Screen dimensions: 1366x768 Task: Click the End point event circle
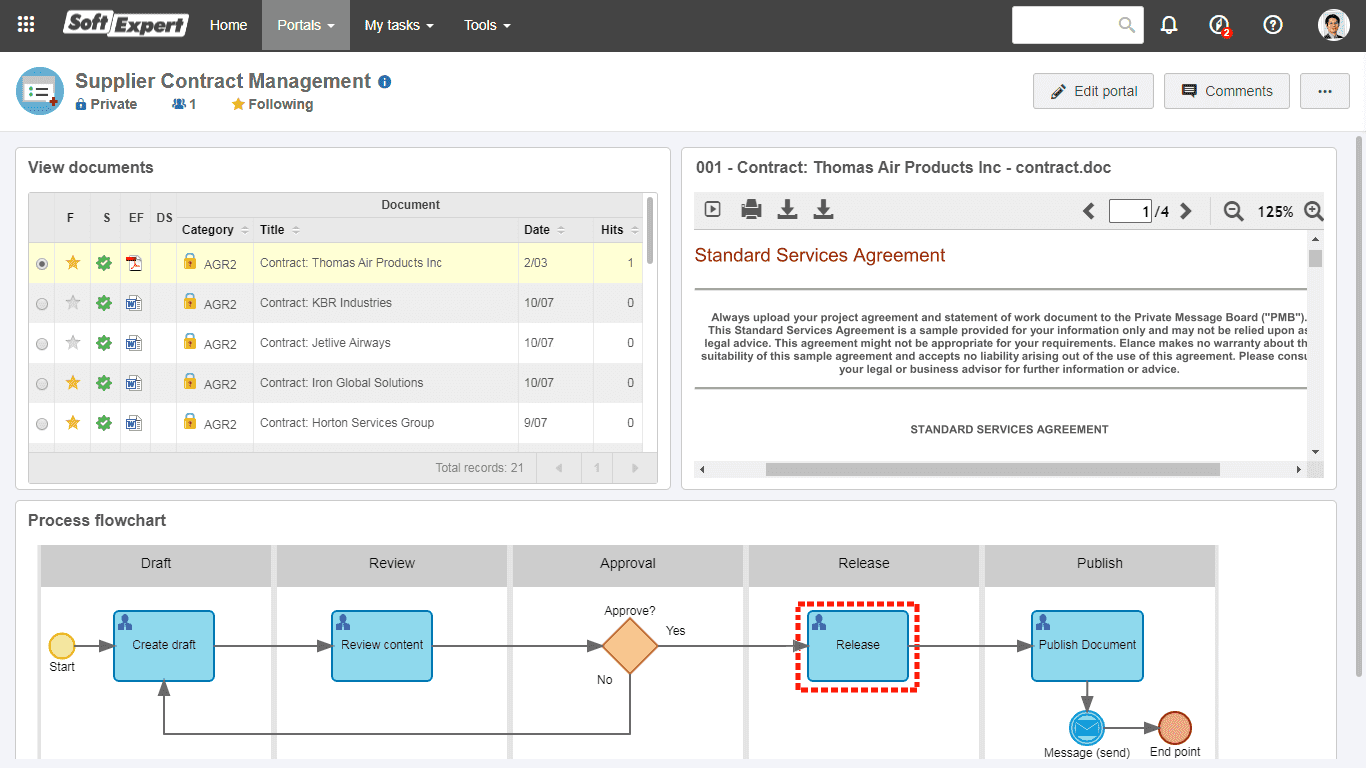tap(1175, 728)
